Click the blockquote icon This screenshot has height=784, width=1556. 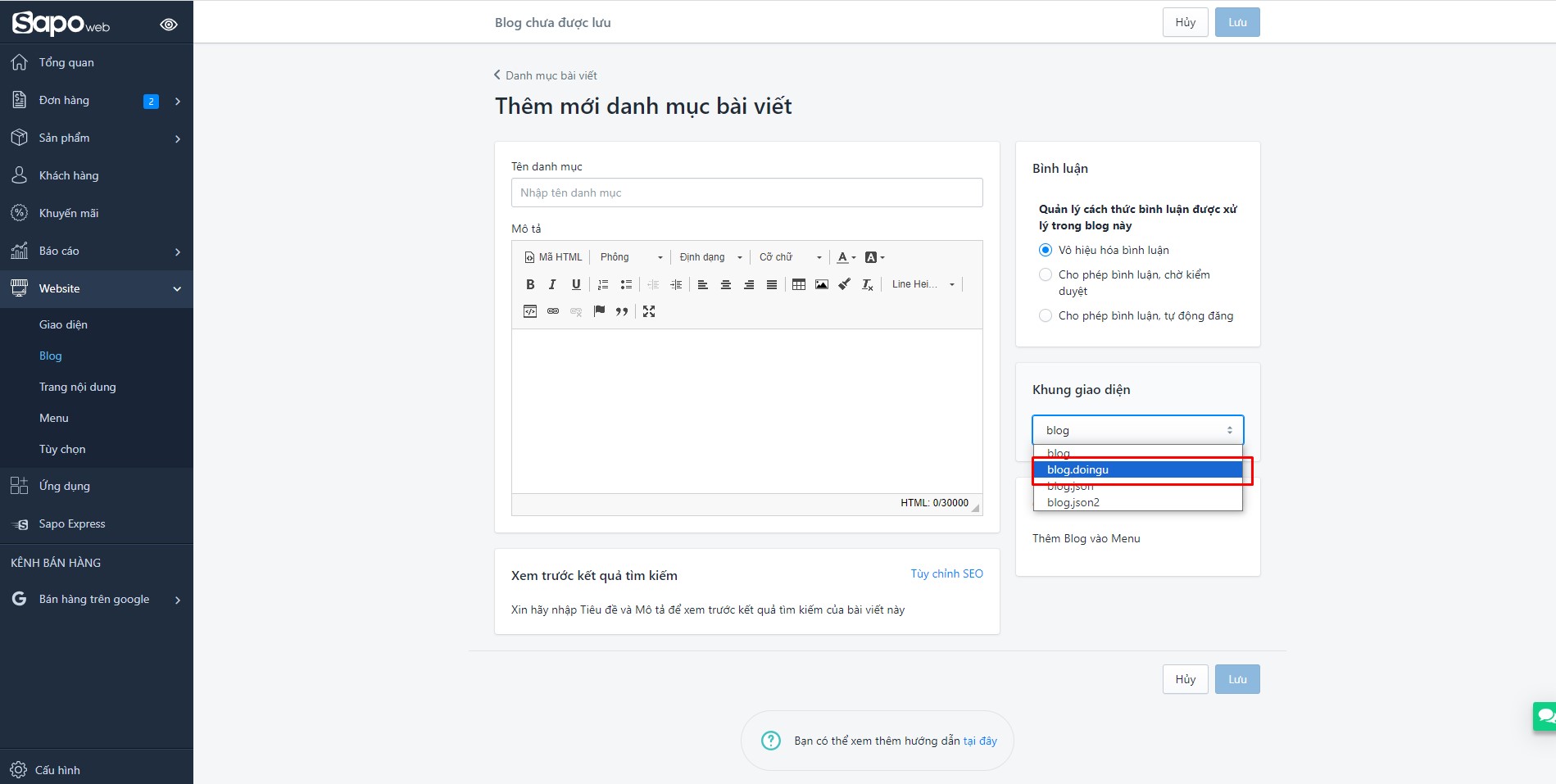point(622,311)
